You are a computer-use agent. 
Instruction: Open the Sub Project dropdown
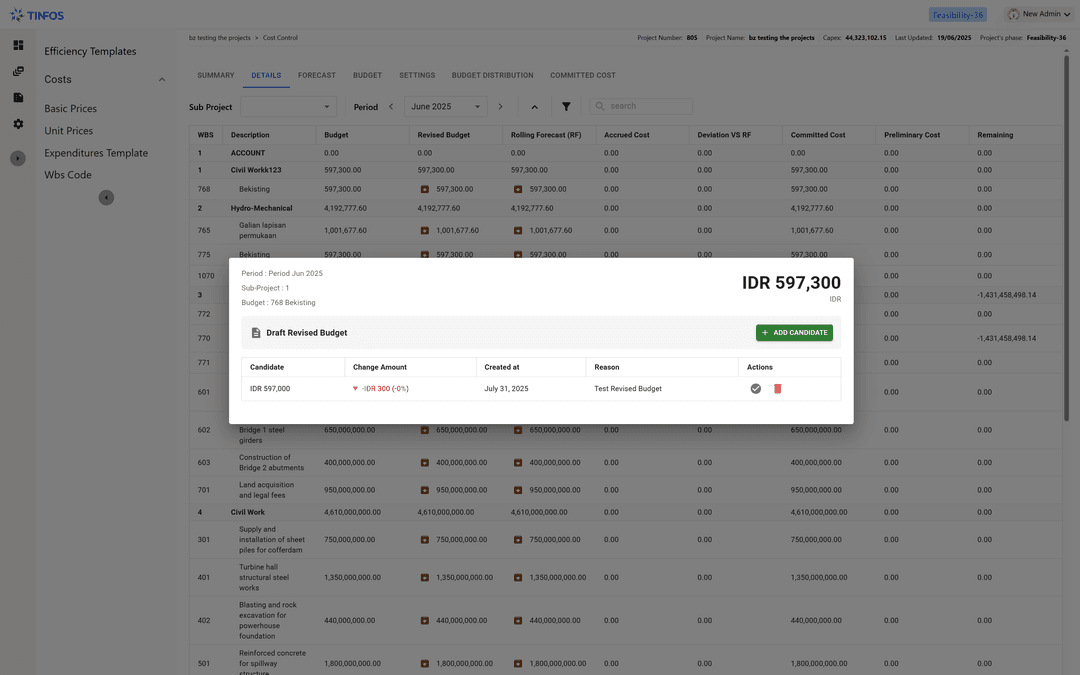[288, 107]
